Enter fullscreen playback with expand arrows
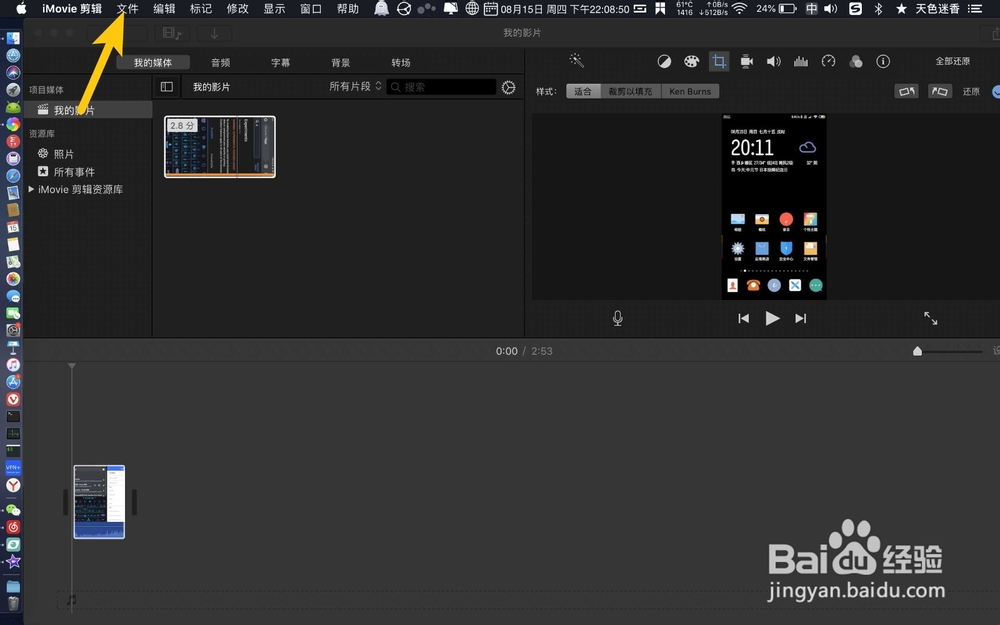The image size is (1000, 625). pos(930,318)
